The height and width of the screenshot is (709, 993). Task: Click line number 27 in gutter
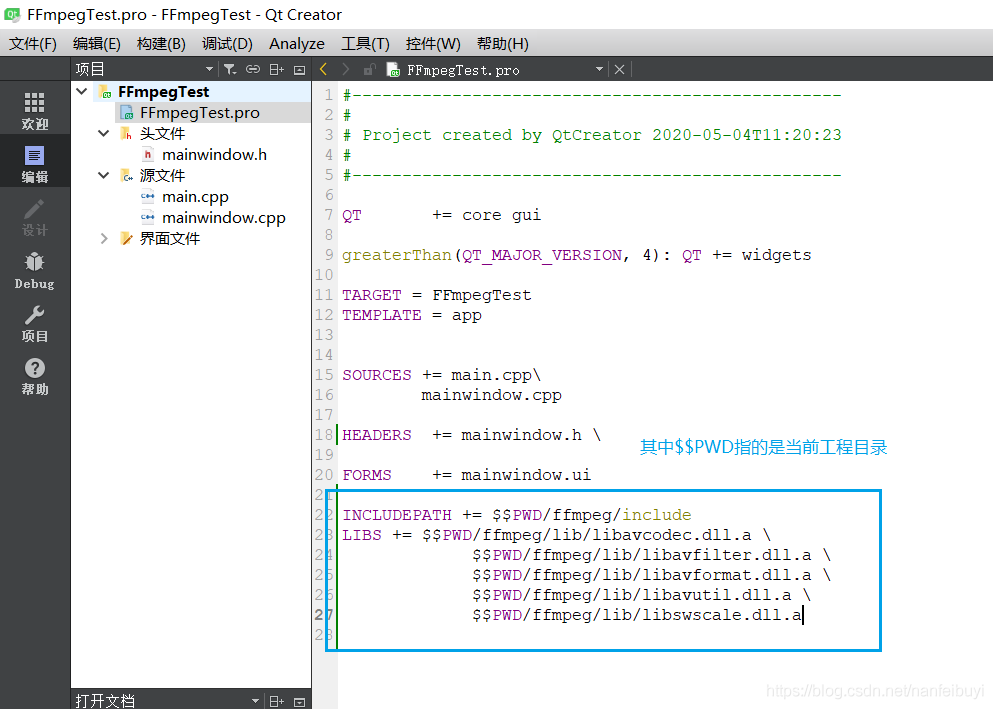[324, 615]
